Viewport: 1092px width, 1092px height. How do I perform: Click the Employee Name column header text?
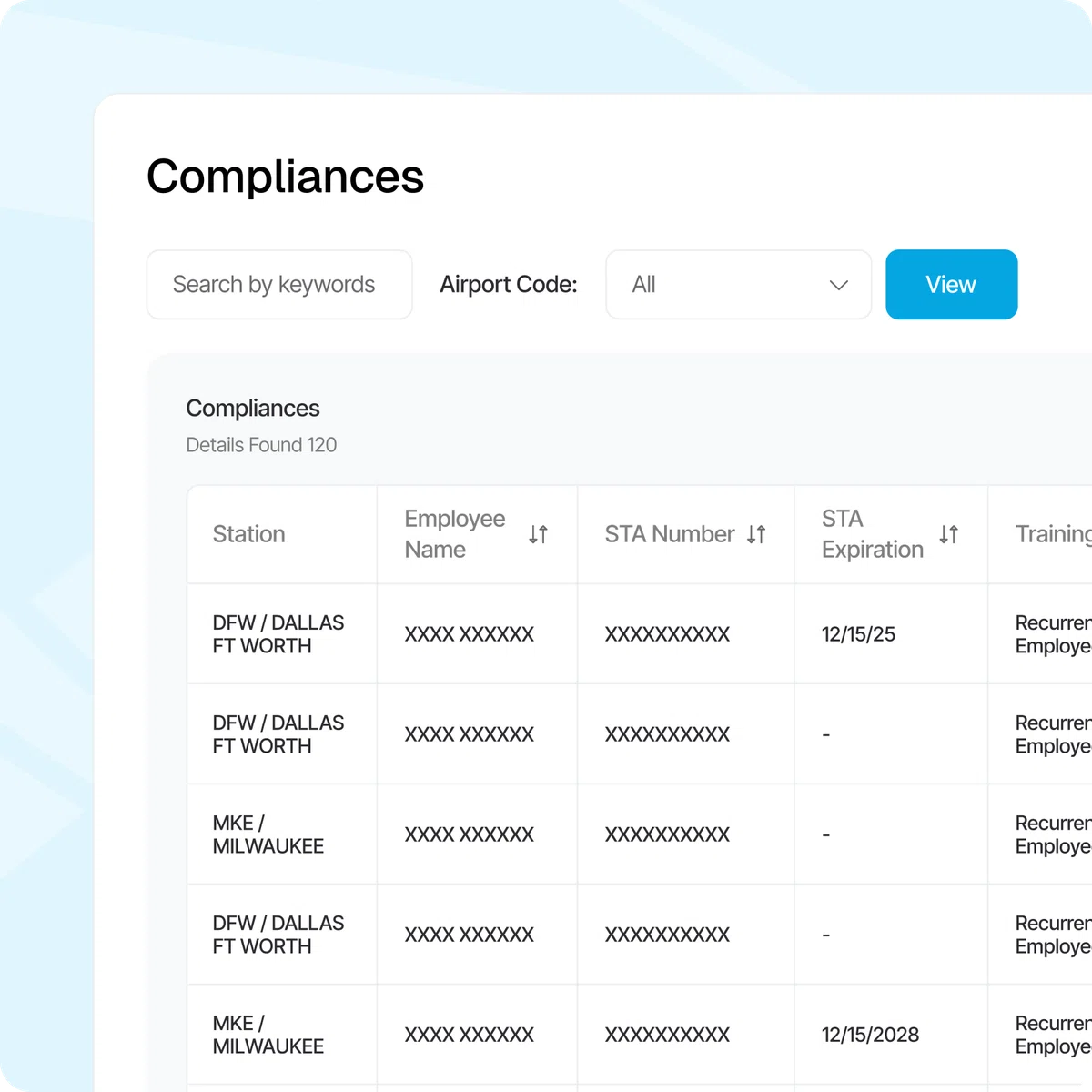click(454, 534)
